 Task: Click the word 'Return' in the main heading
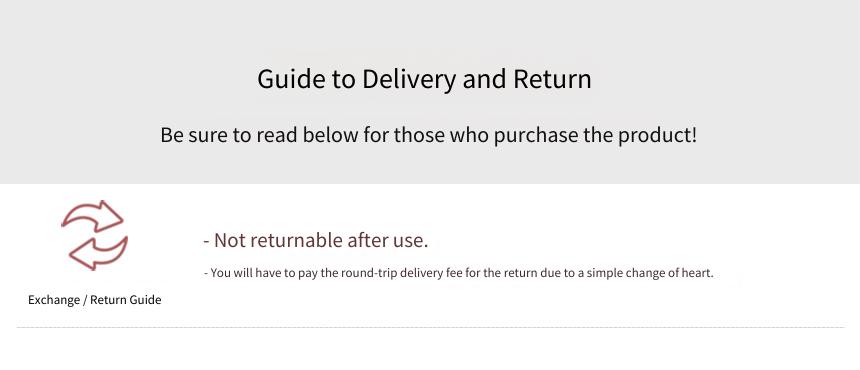pos(552,79)
